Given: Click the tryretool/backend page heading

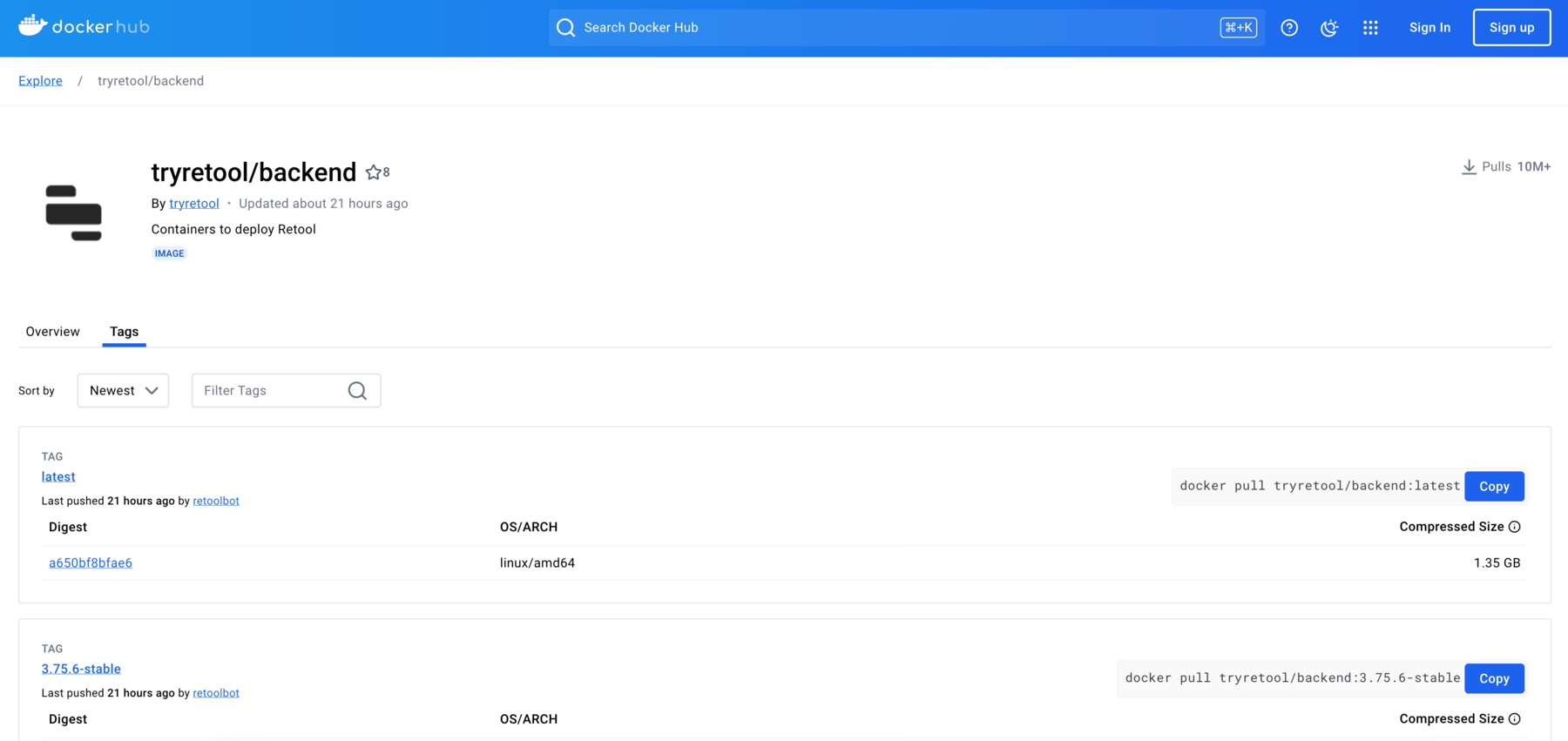Looking at the screenshot, I should pos(253,172).
